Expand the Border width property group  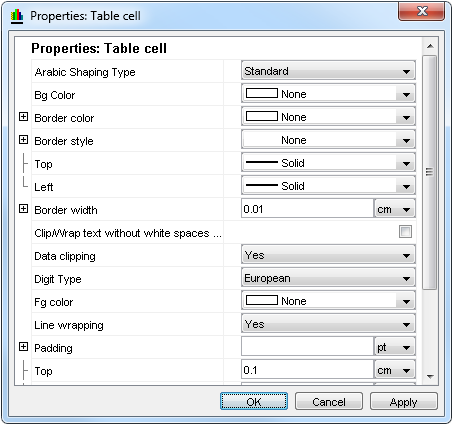pyautogui.click(x=23, y=209)
